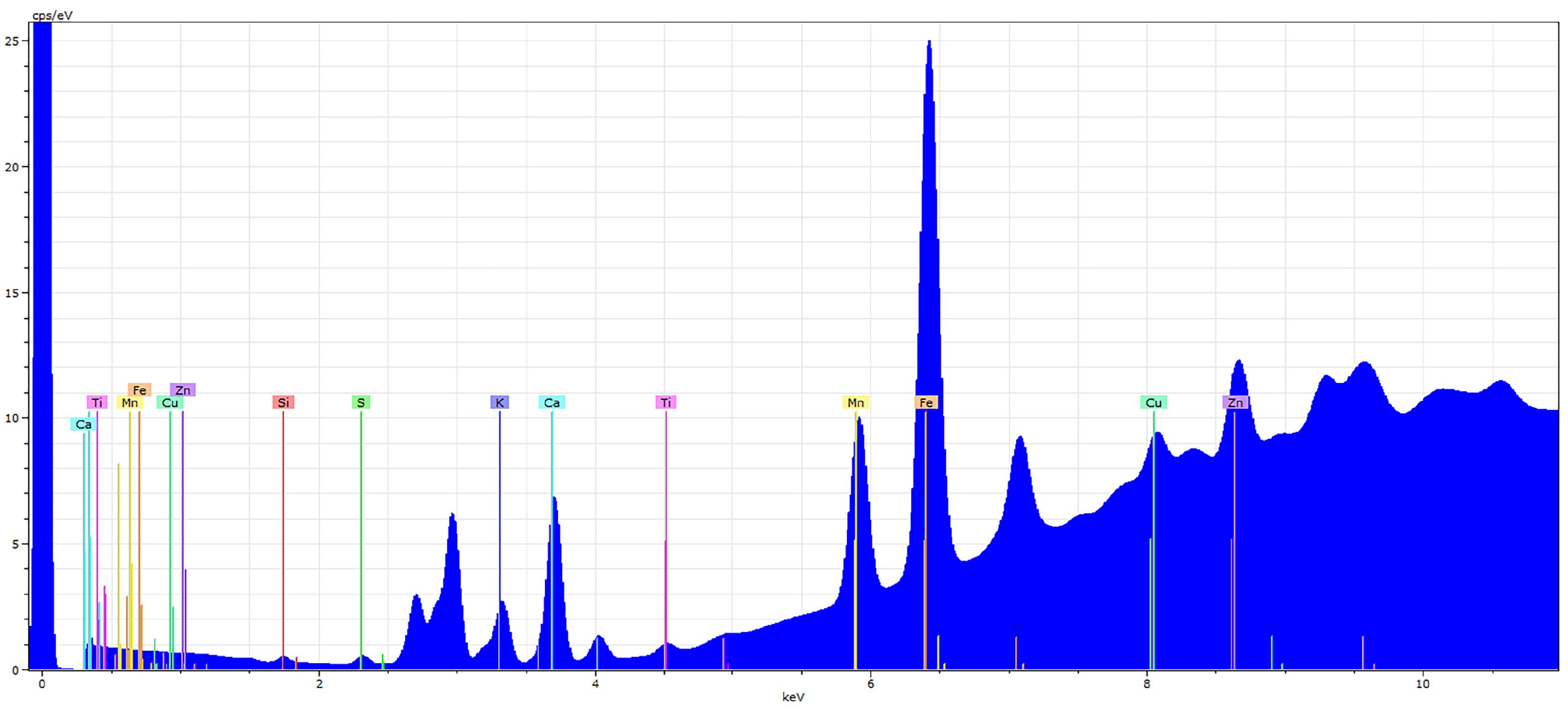
Task: Click the purple Zn label above low-energy Cu
Action: [183, 390]
